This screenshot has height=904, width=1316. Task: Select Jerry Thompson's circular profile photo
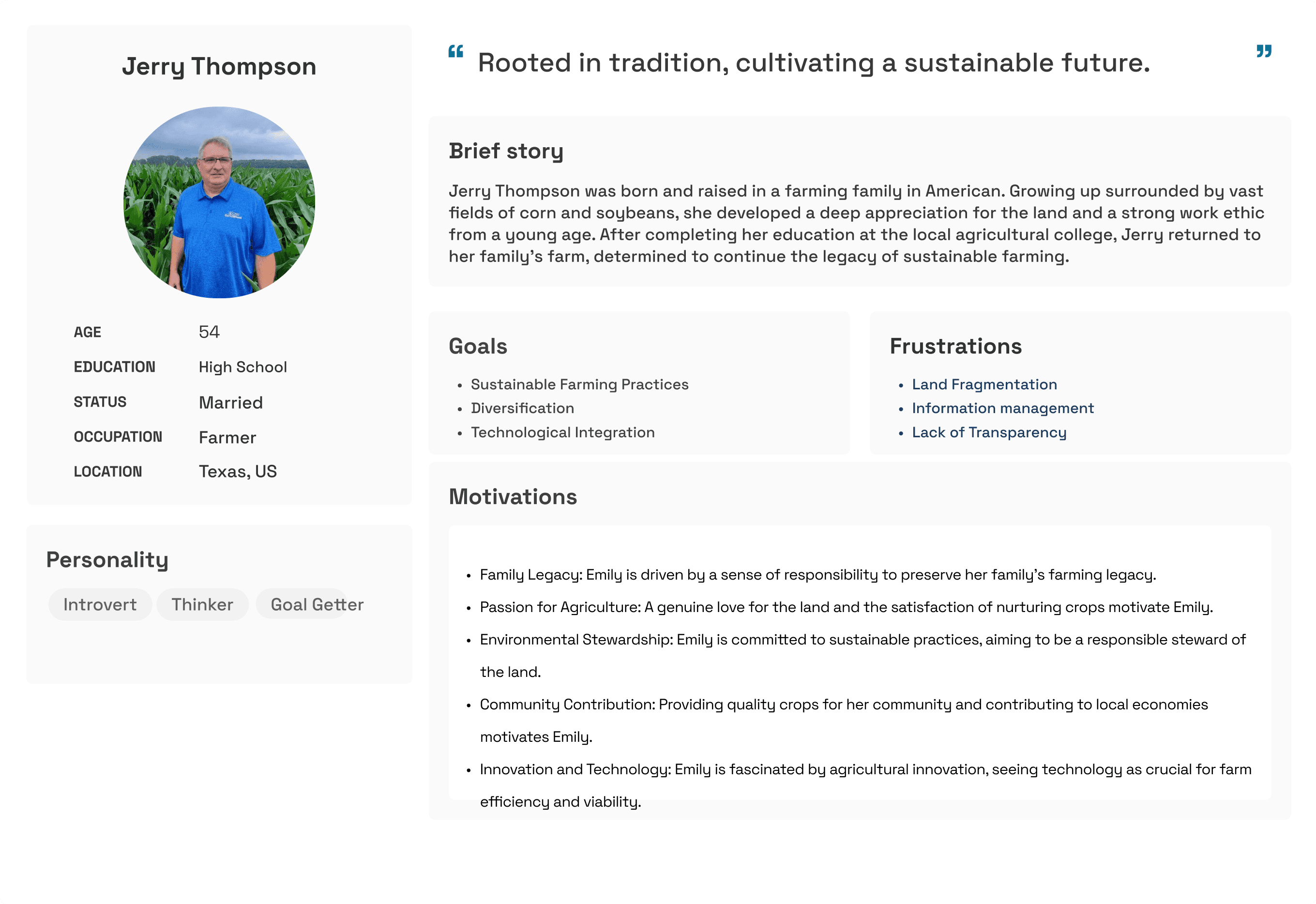point(219,203)
